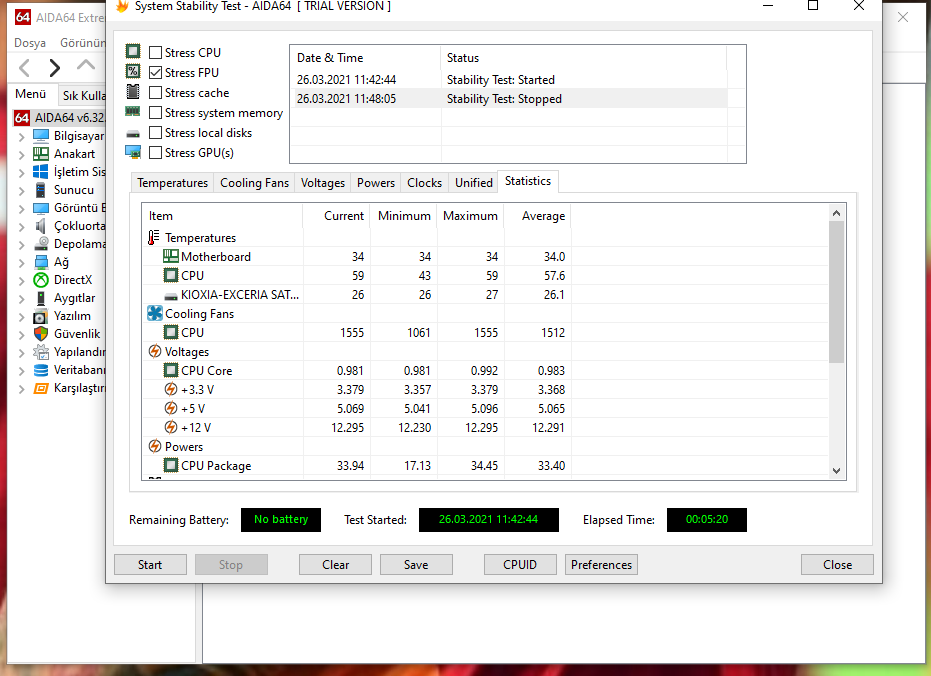Click the Cooling Fans icon in the statistics list

[x=155, y=313]
